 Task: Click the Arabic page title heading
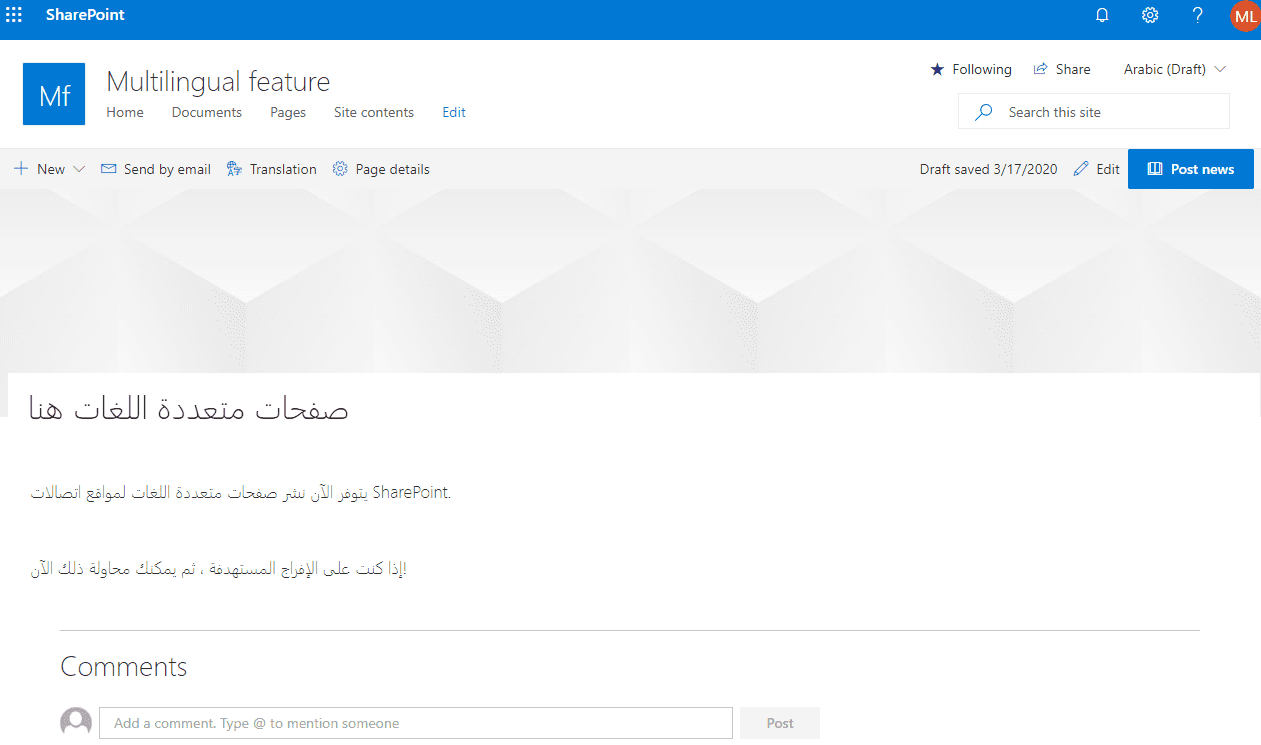tap(189, 410)
